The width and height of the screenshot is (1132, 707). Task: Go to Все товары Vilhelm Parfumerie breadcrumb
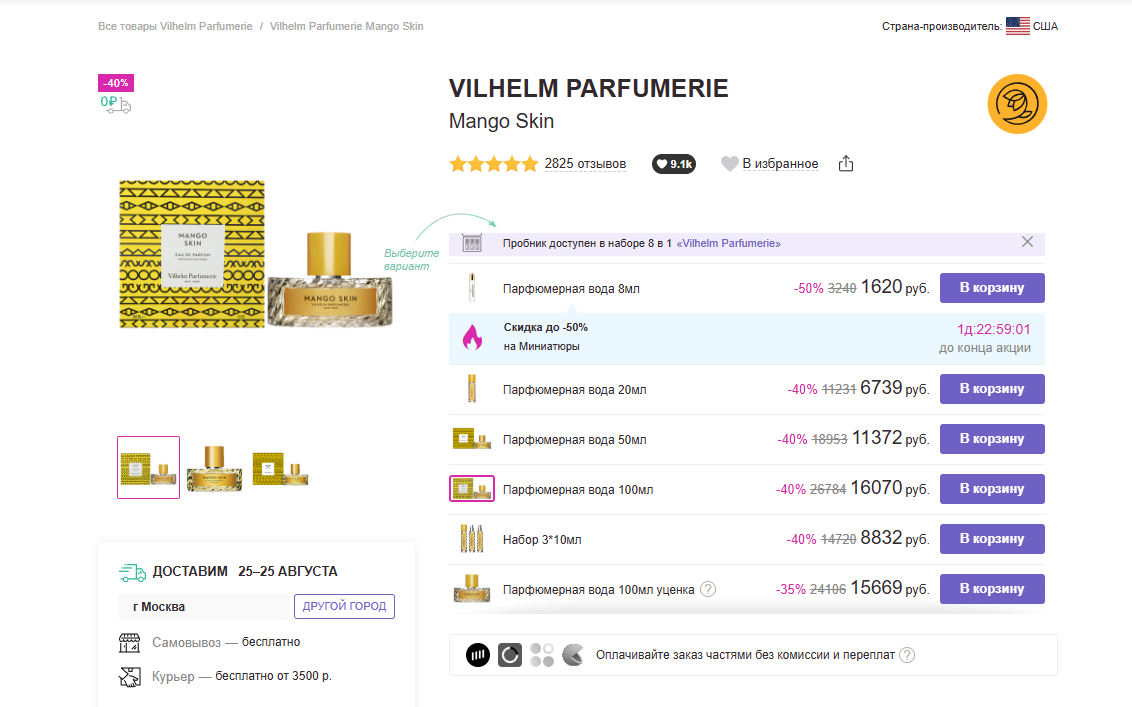pyautogui.click(x=175, y=26)
